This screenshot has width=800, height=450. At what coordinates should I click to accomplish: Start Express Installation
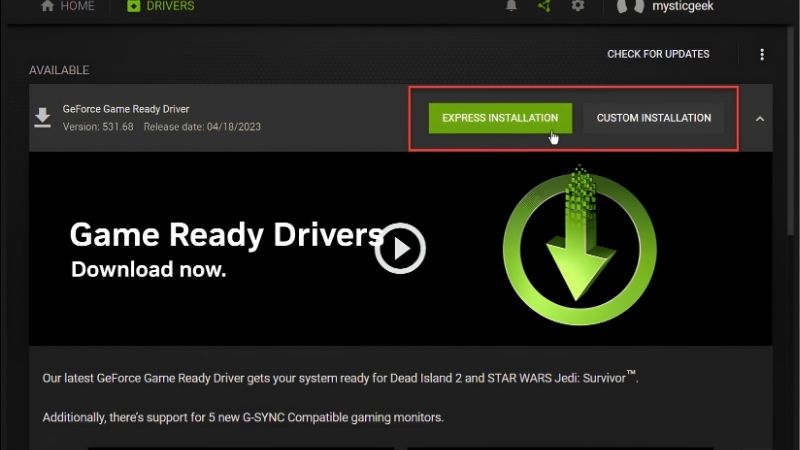(500, 118)
